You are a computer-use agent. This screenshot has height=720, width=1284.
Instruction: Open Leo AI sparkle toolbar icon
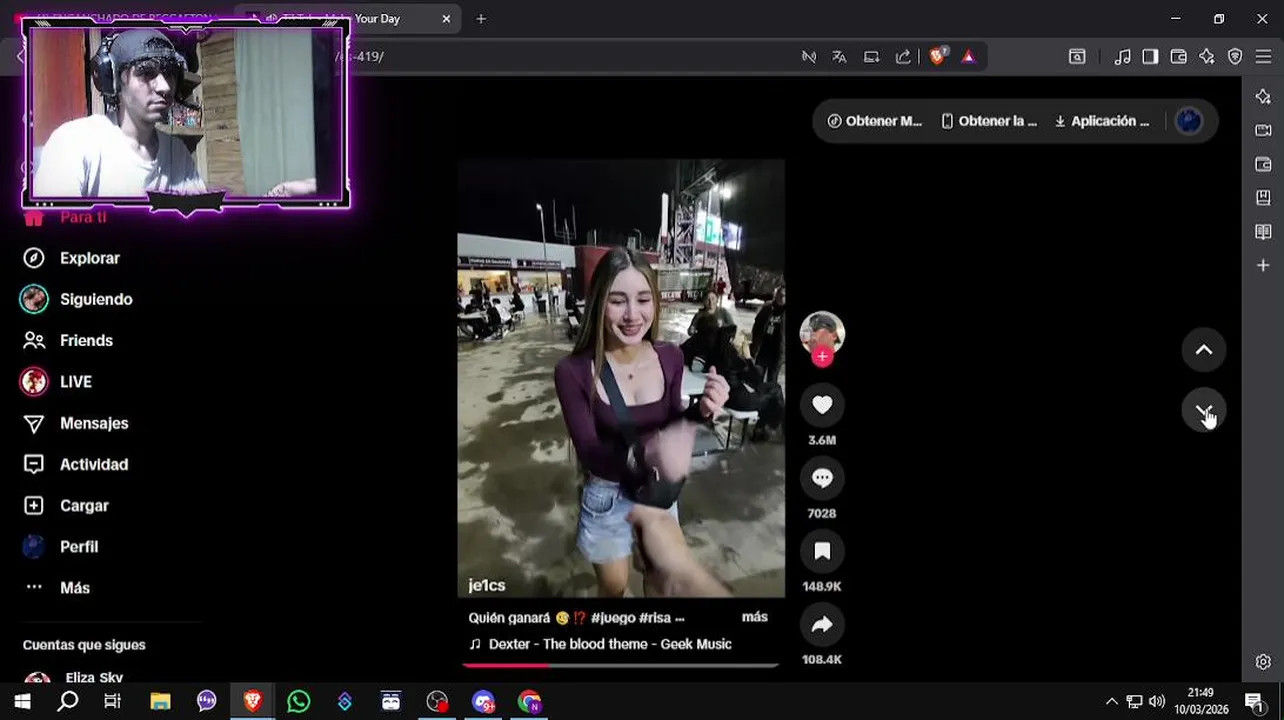pyautogui.click(x=1207, y=57)
